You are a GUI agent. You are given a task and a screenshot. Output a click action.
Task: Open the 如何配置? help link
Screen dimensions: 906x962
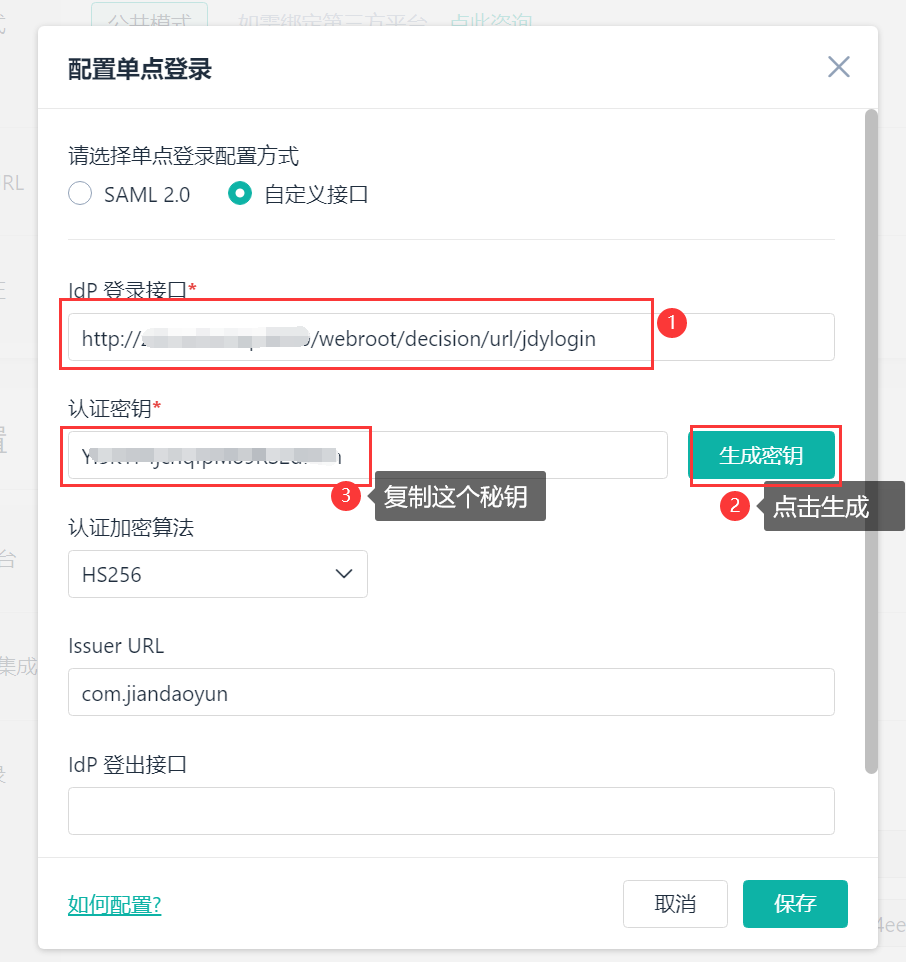(114, 905)
